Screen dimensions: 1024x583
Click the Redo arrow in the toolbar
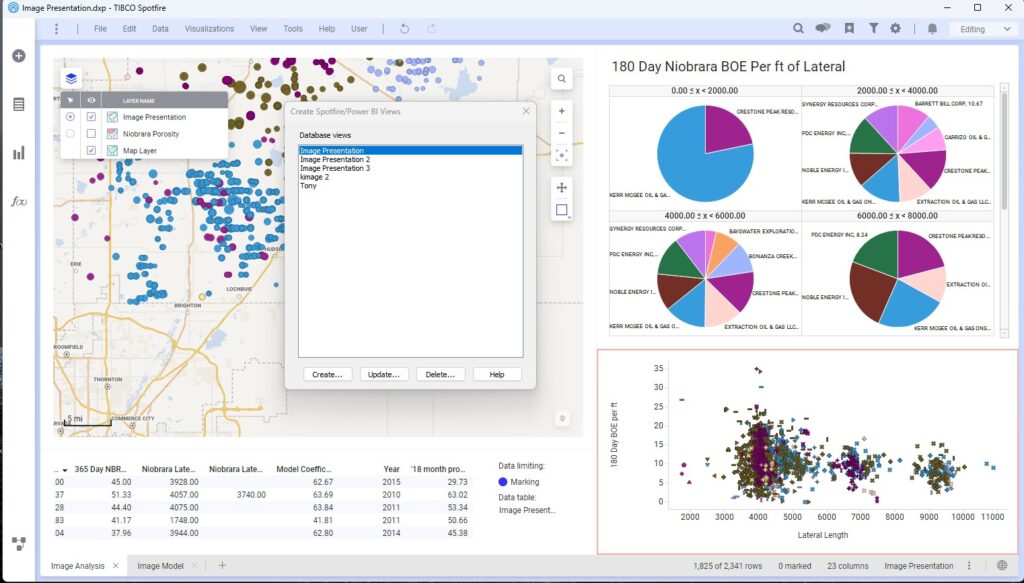click(x=431, y=29)
